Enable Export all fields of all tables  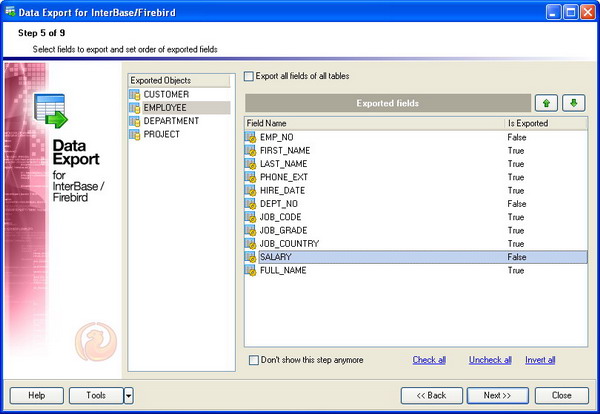[x=249, y=76]
